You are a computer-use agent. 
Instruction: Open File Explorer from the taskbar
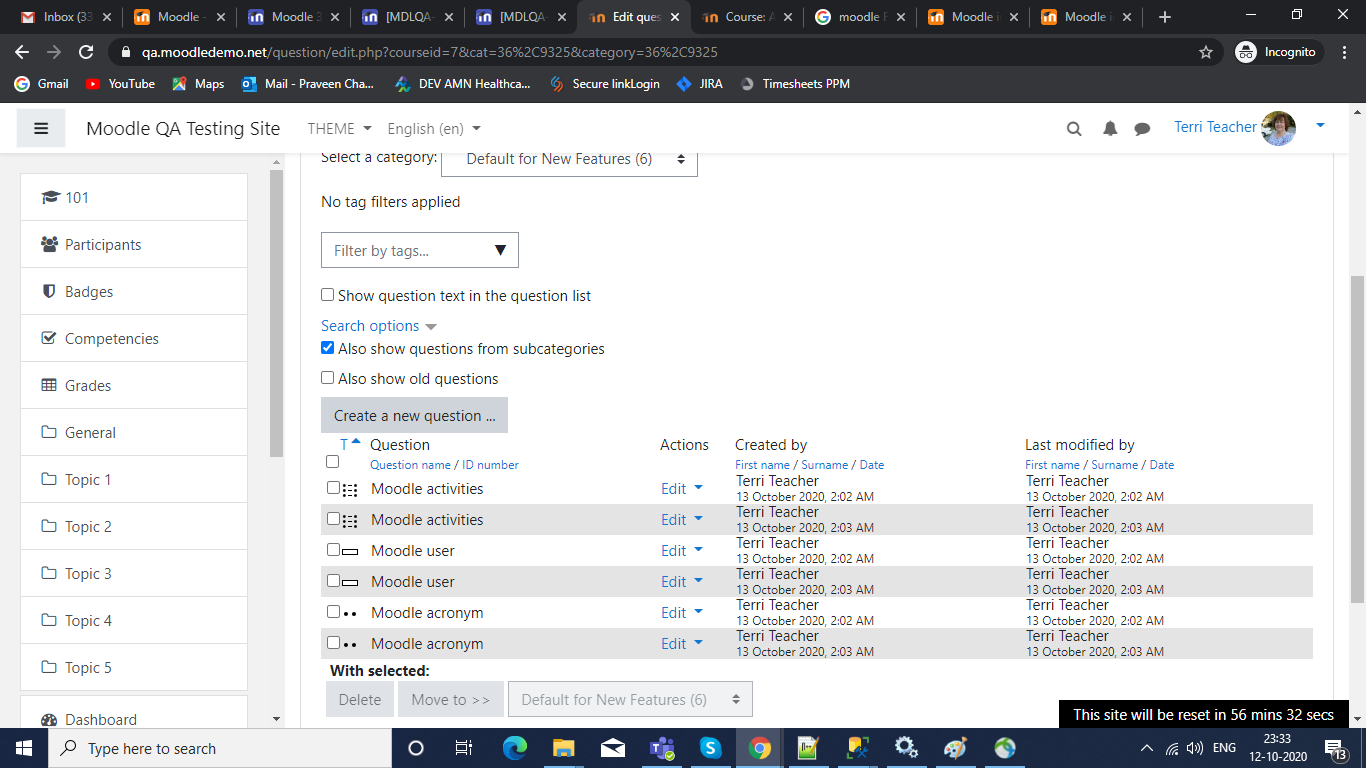(564, 748)
